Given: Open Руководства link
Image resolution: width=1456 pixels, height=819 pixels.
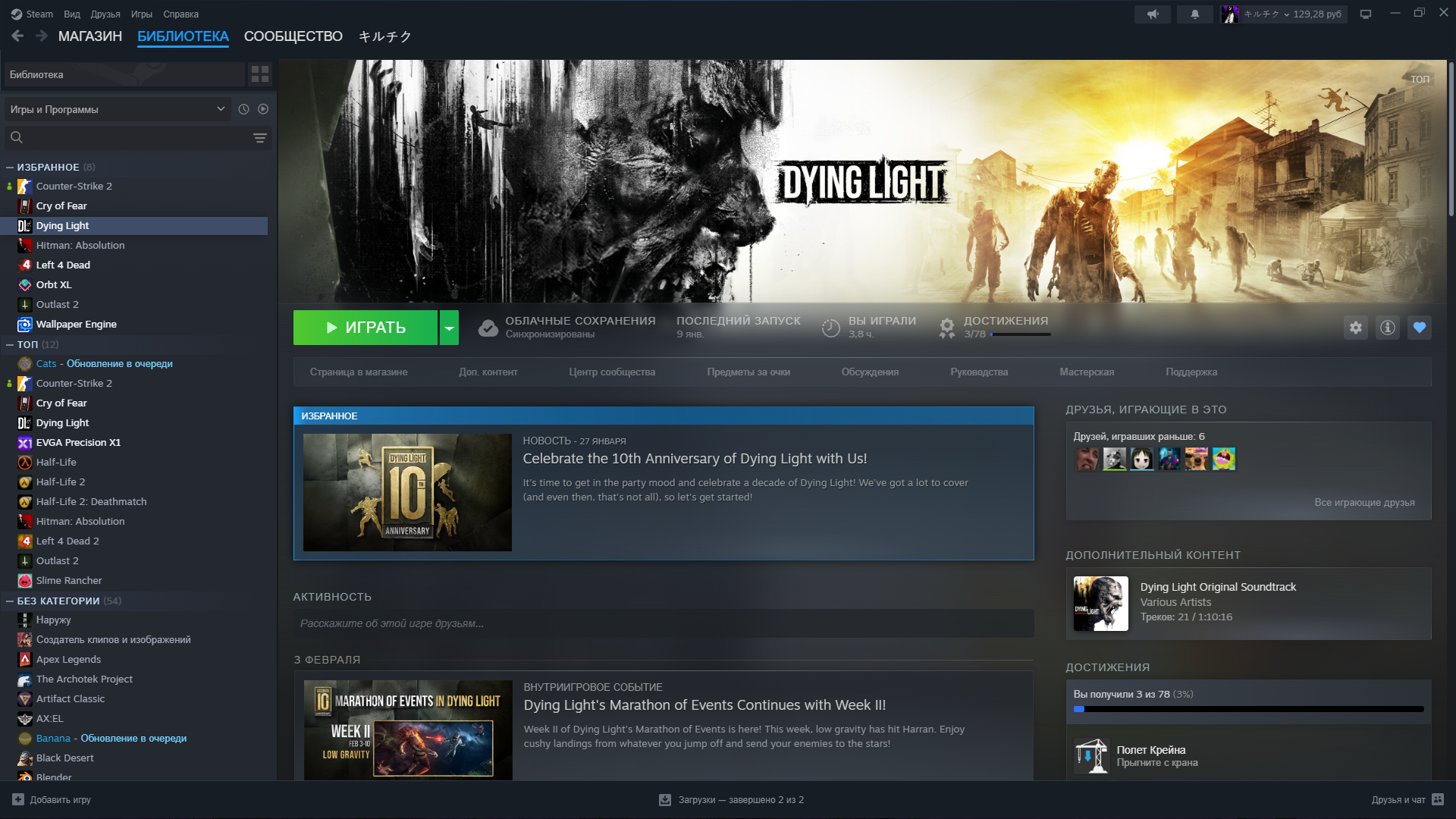Looking at the screenshot, I should [x=979, y=372].
